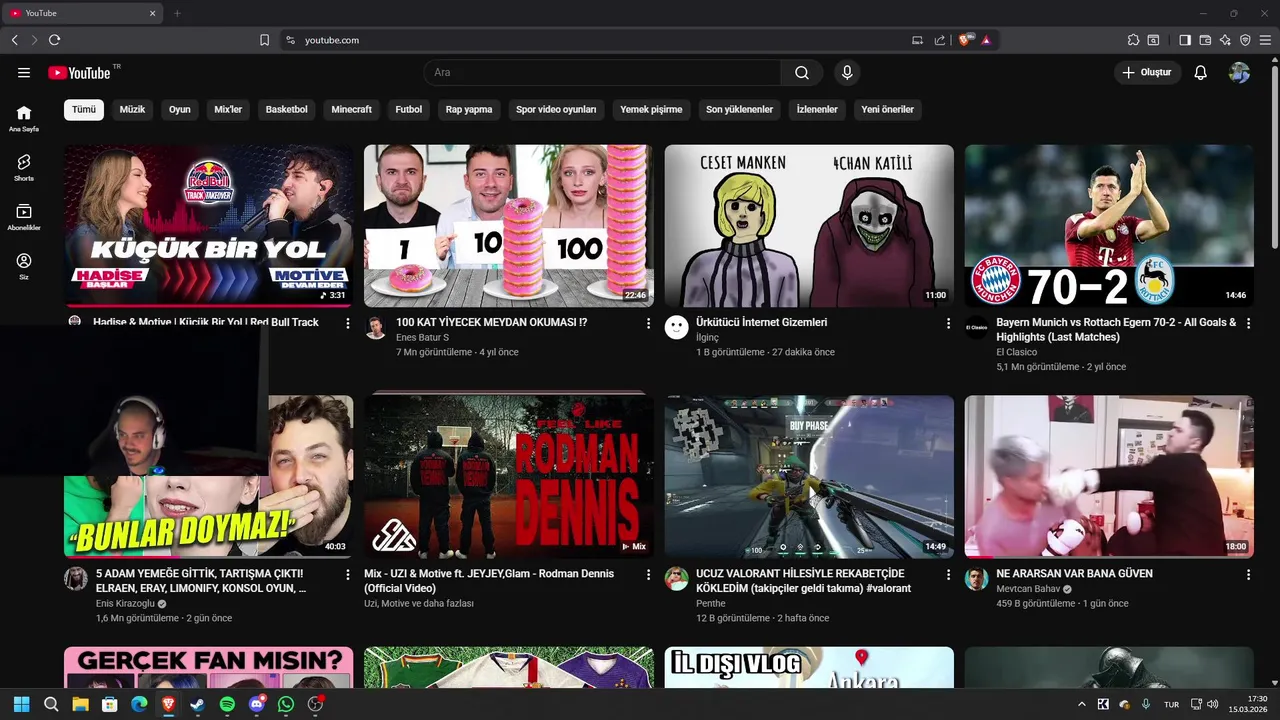Open more options for Ürkütücü İnternet Gizemleri
1280x720 pixels.
point(948,323)
